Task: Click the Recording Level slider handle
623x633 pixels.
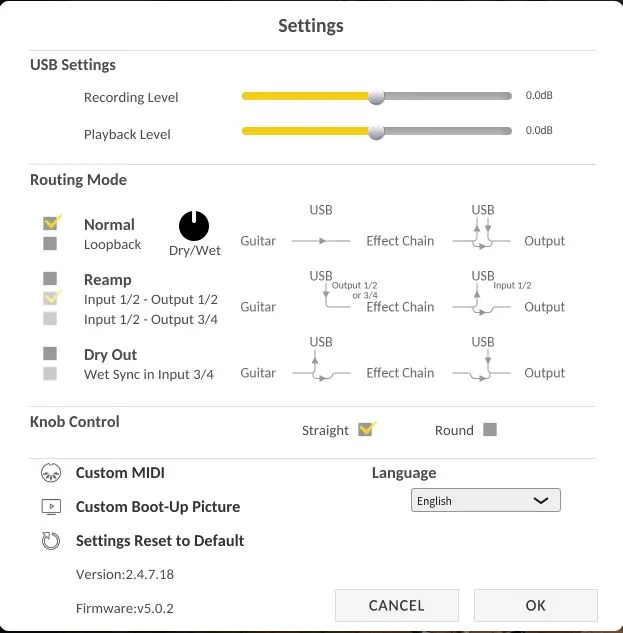Action: click(376, 97)
